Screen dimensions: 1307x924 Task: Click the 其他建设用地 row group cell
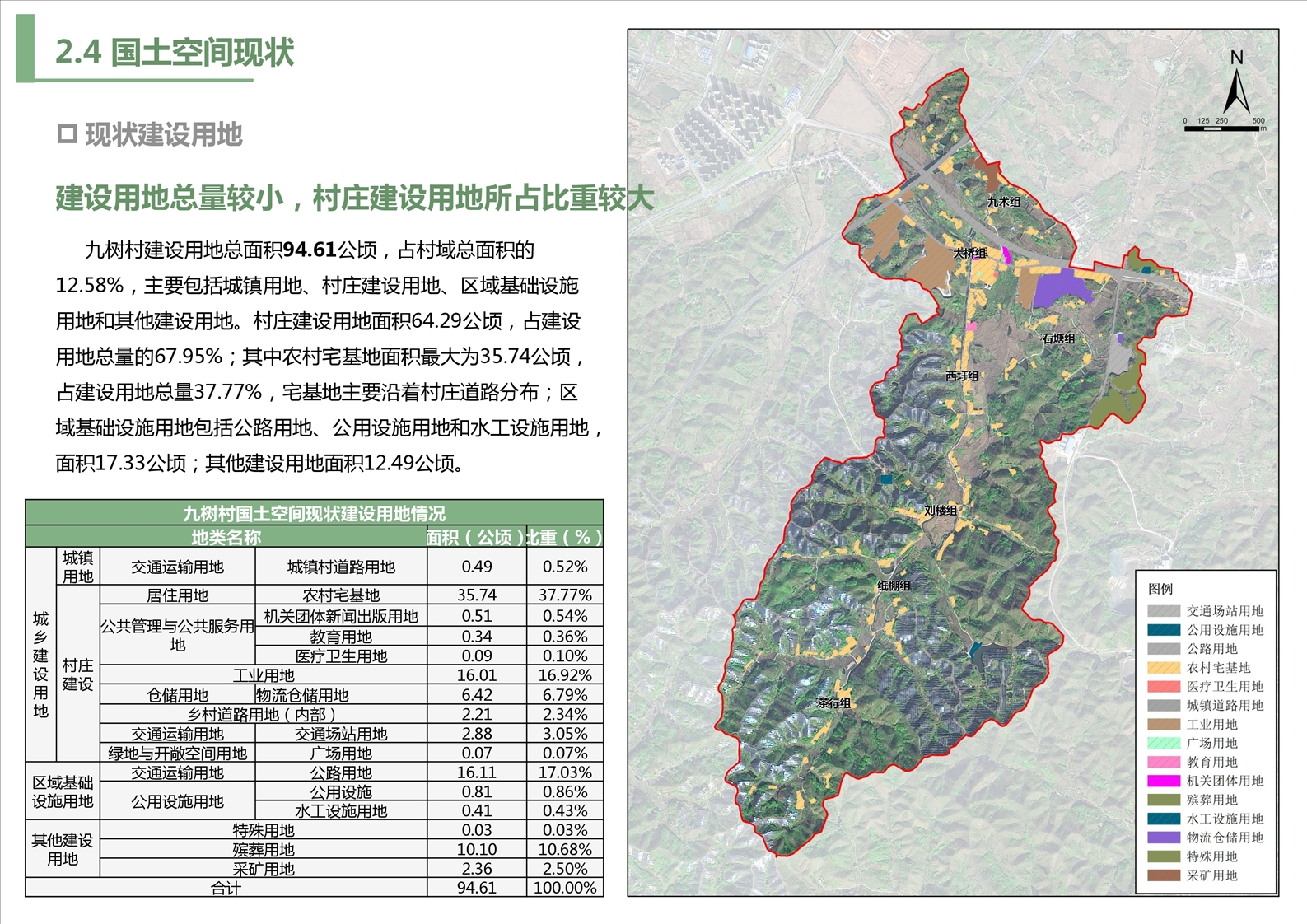click(x=63, y=849)
